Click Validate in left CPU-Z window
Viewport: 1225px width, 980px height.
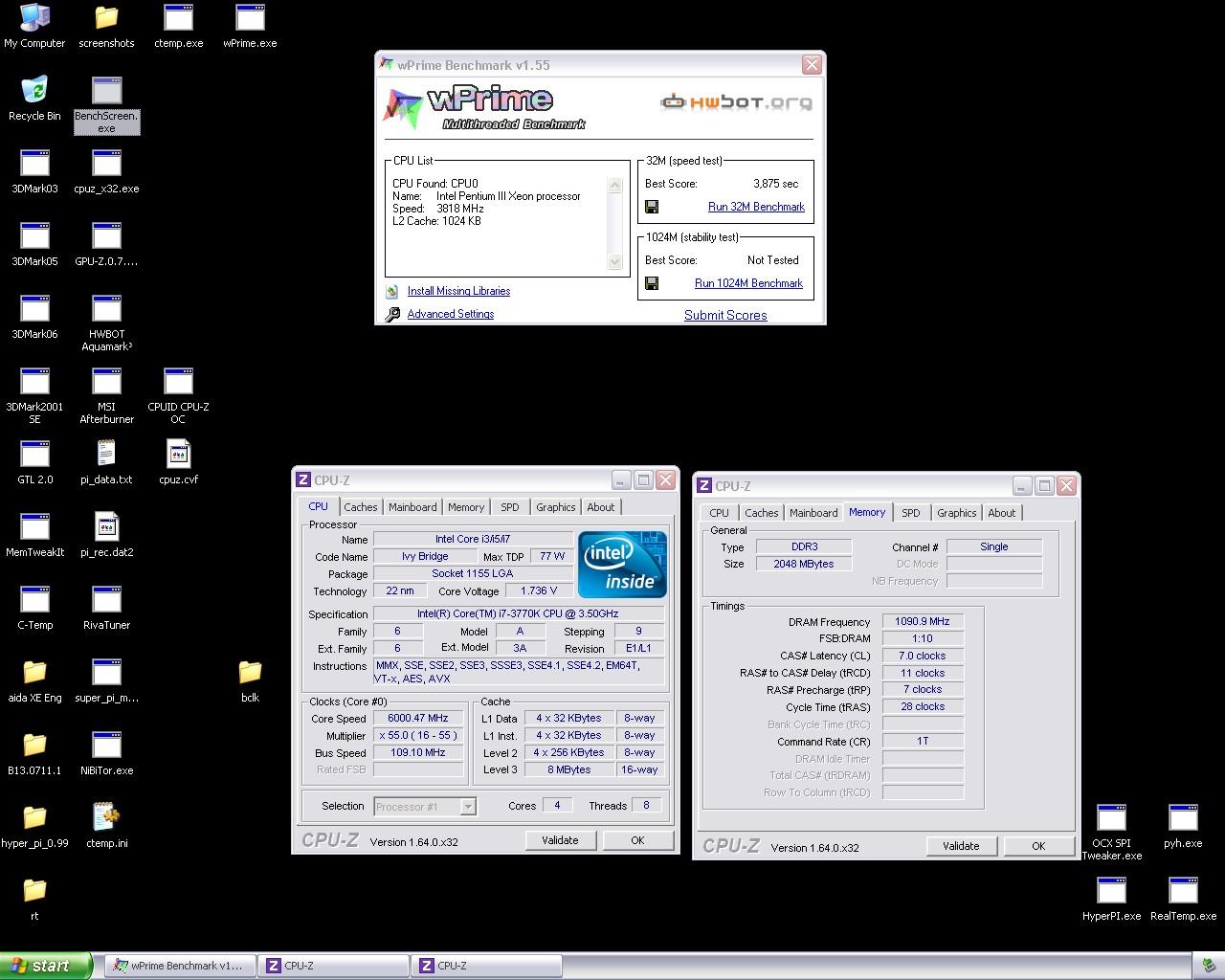pos(561,840)
